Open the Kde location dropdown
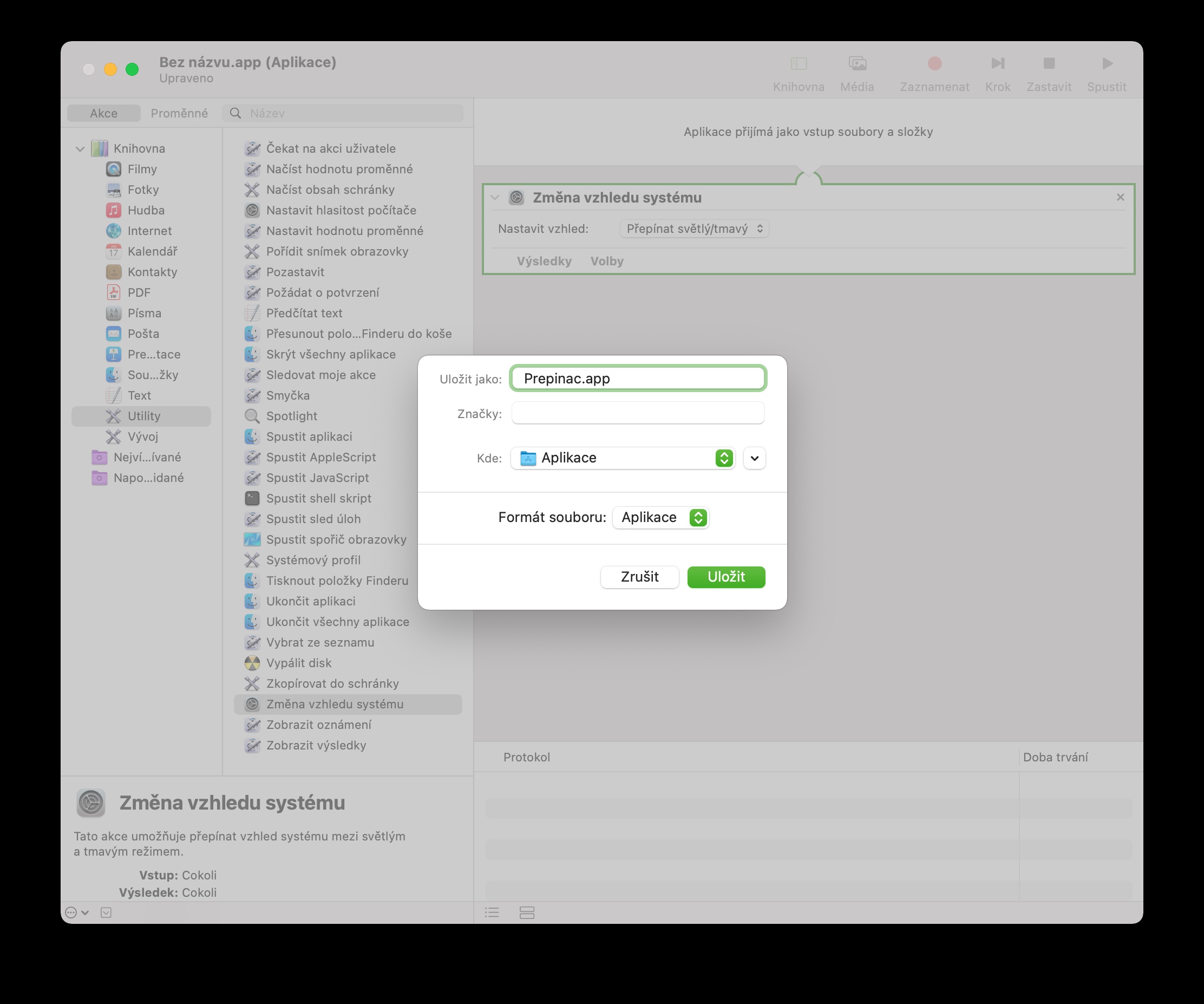1204x1004 pixels. pos(623,458)
